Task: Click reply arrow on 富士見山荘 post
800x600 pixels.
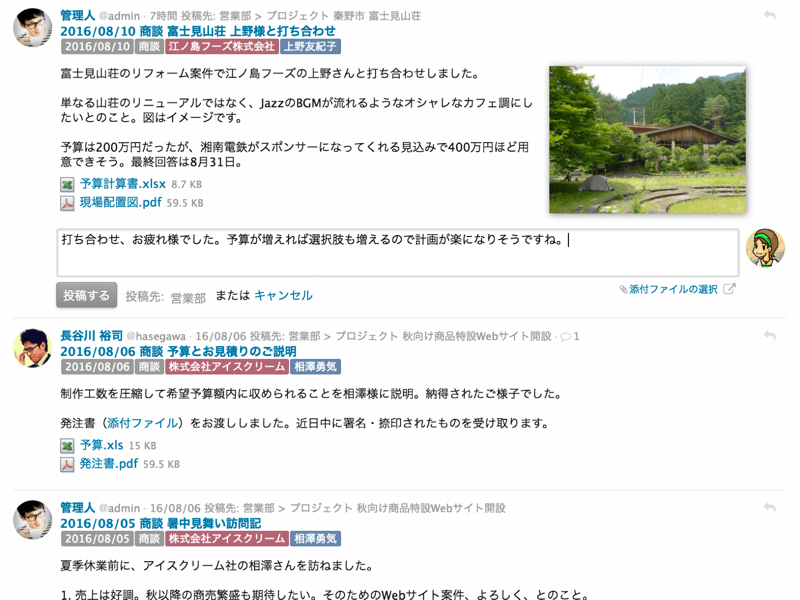Action: (x=770, y=15)
